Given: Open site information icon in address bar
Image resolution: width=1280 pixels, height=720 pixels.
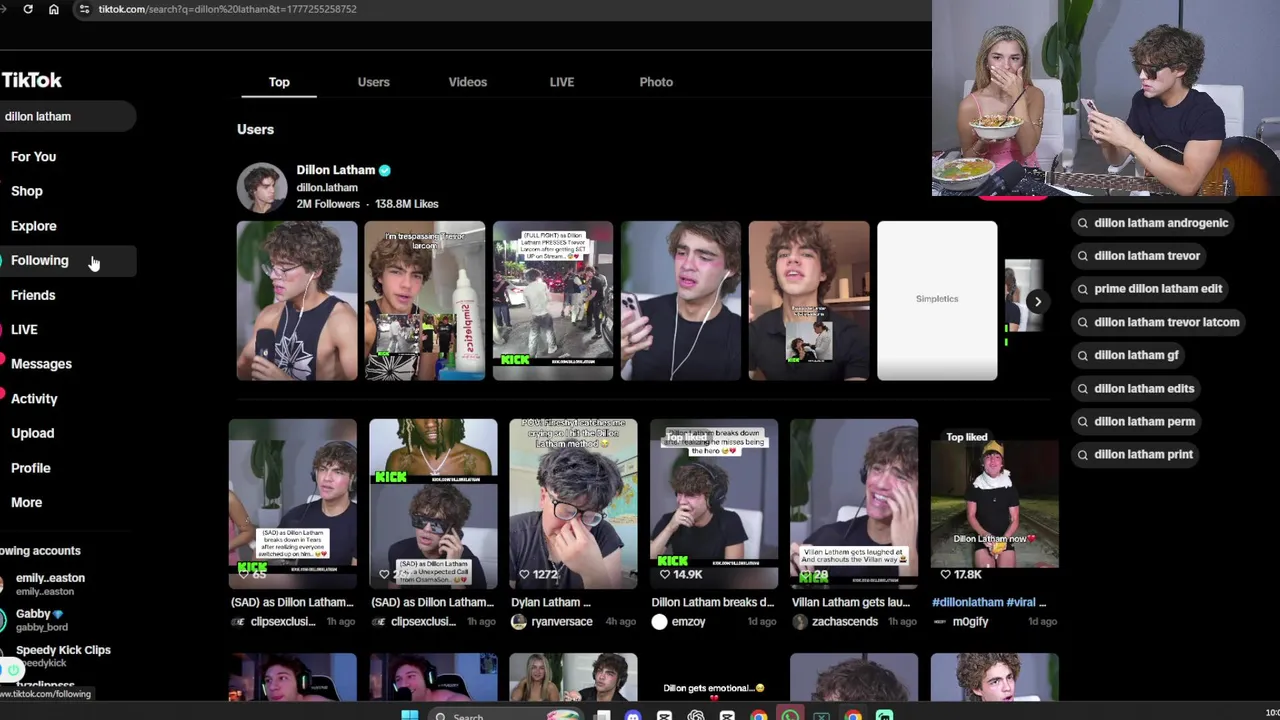Looking at the screenshot, I should [84, 9].
